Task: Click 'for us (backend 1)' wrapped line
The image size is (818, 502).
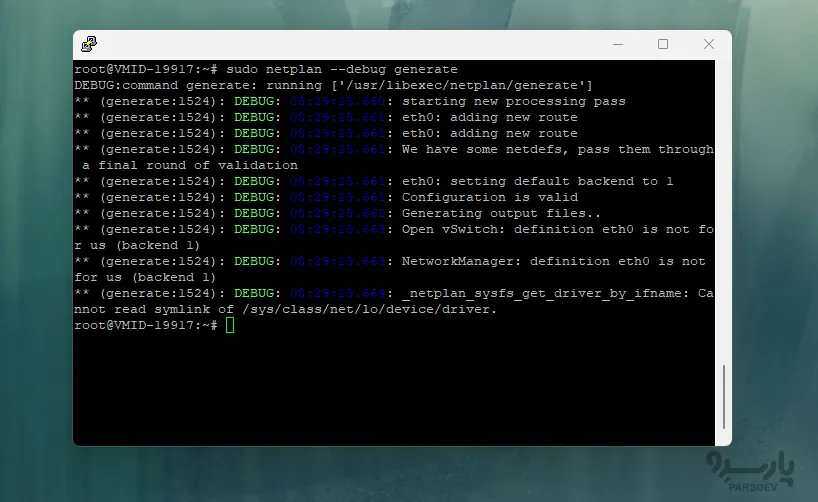Action: [x=145, y=277]
